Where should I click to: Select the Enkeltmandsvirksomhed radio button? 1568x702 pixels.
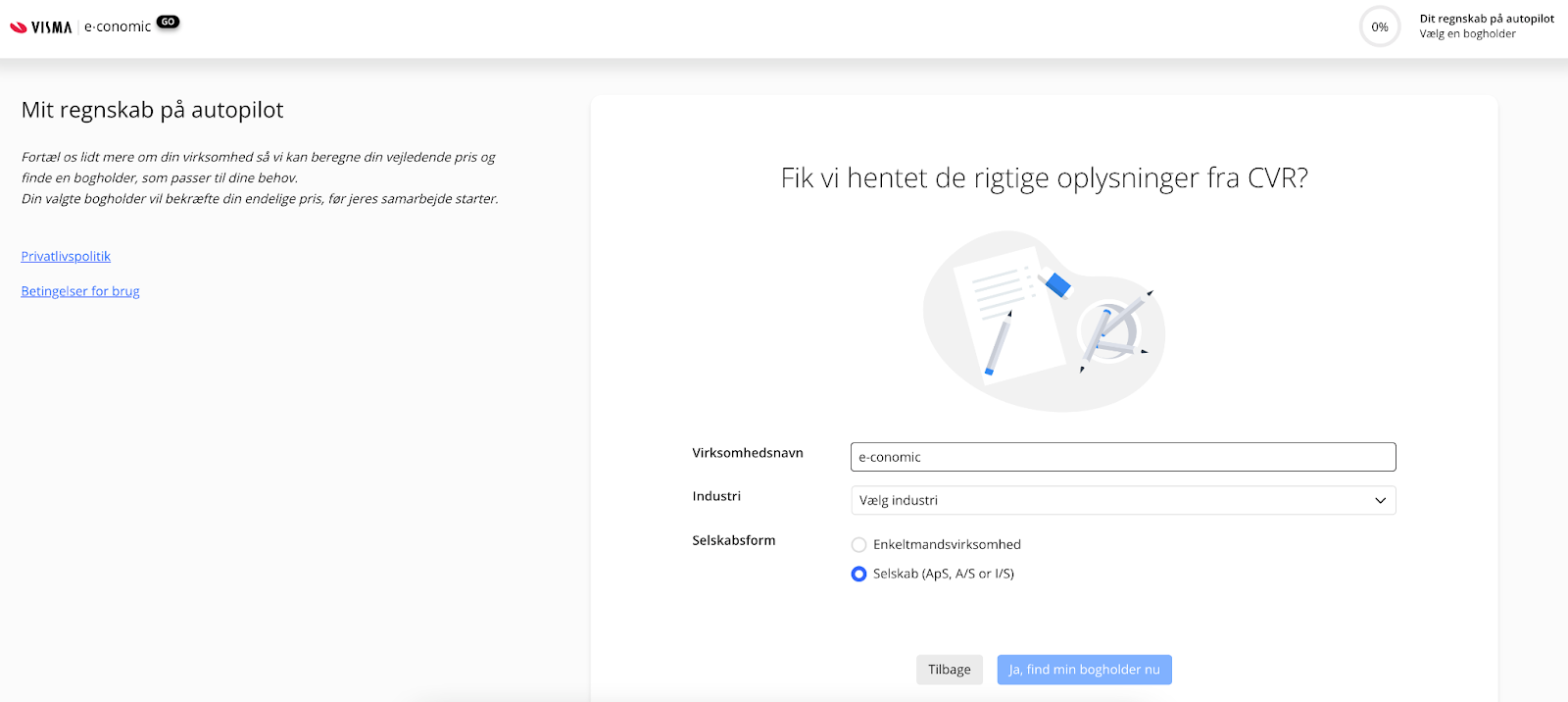click(x=858, y=545)
